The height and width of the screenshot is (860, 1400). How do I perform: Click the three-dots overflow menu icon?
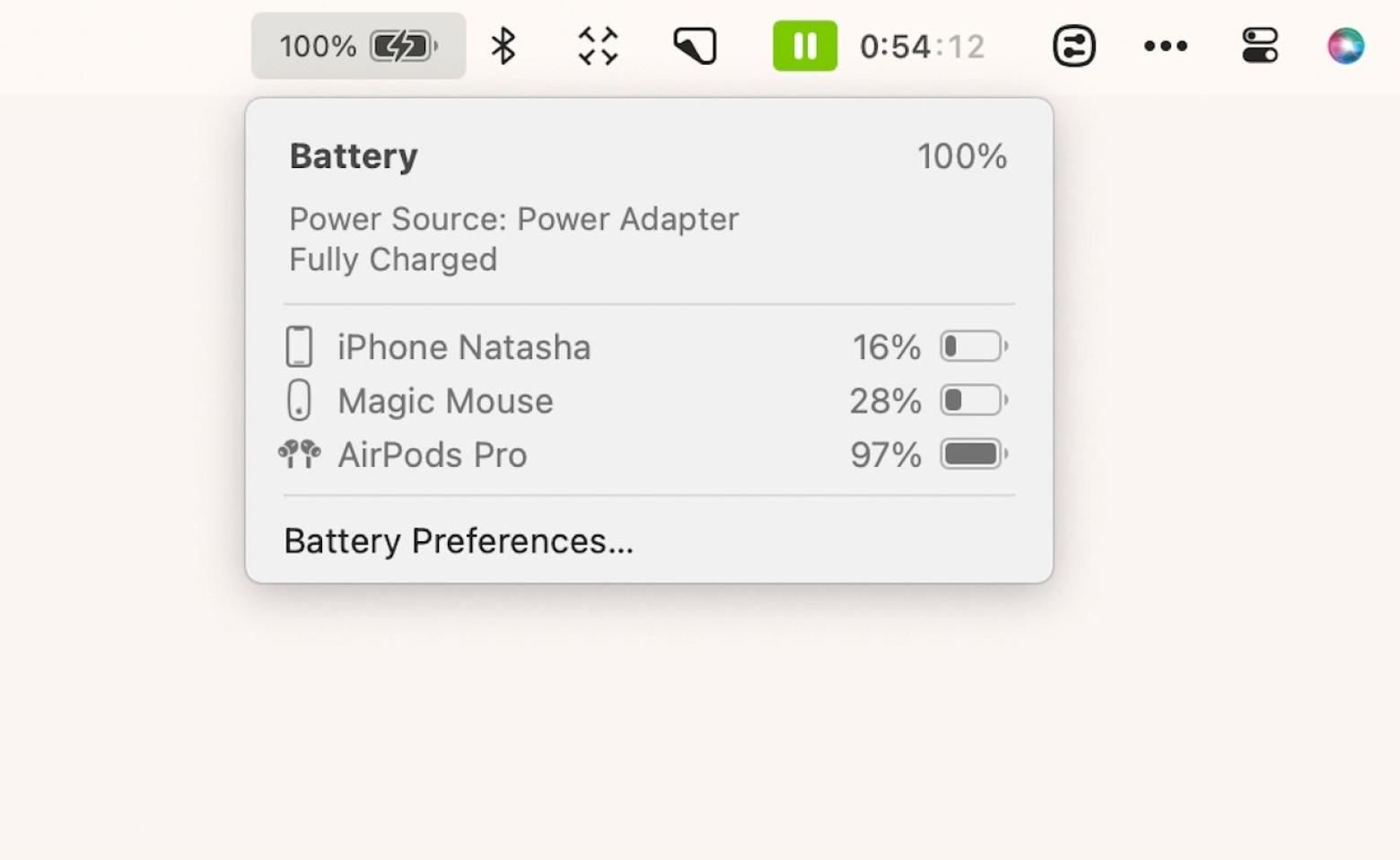[x=1166, y=46]
